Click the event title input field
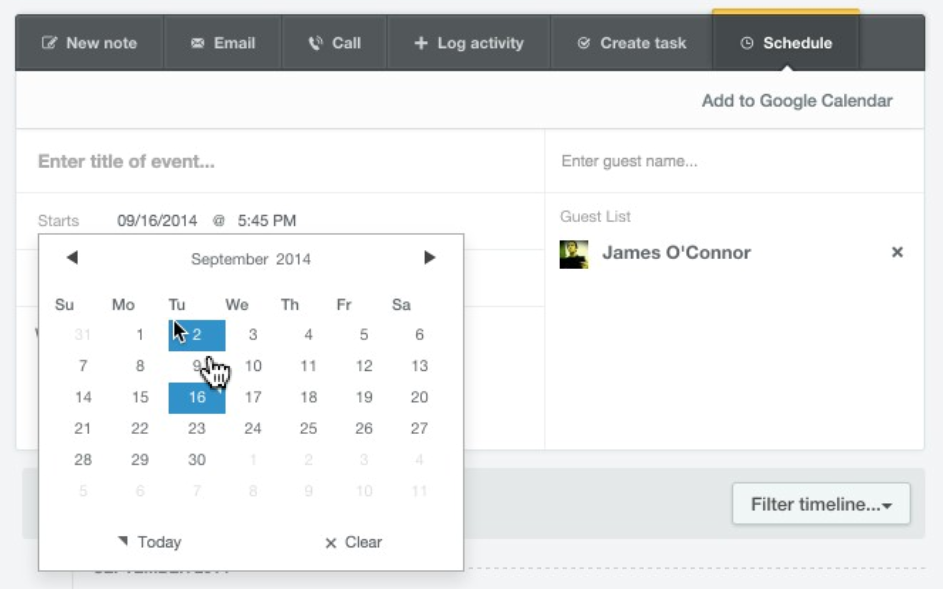The image size is (943, 589). point(280,161)
